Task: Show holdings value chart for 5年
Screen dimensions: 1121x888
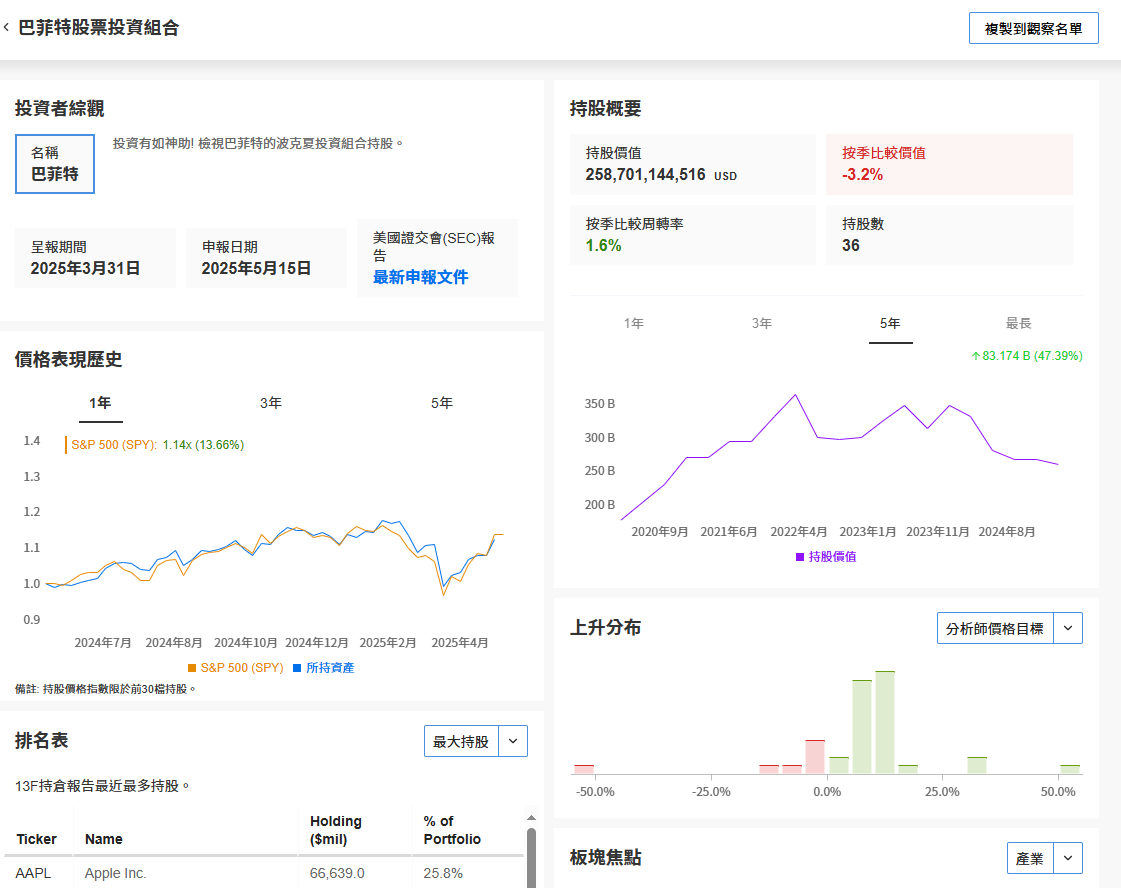Action: 890,324
